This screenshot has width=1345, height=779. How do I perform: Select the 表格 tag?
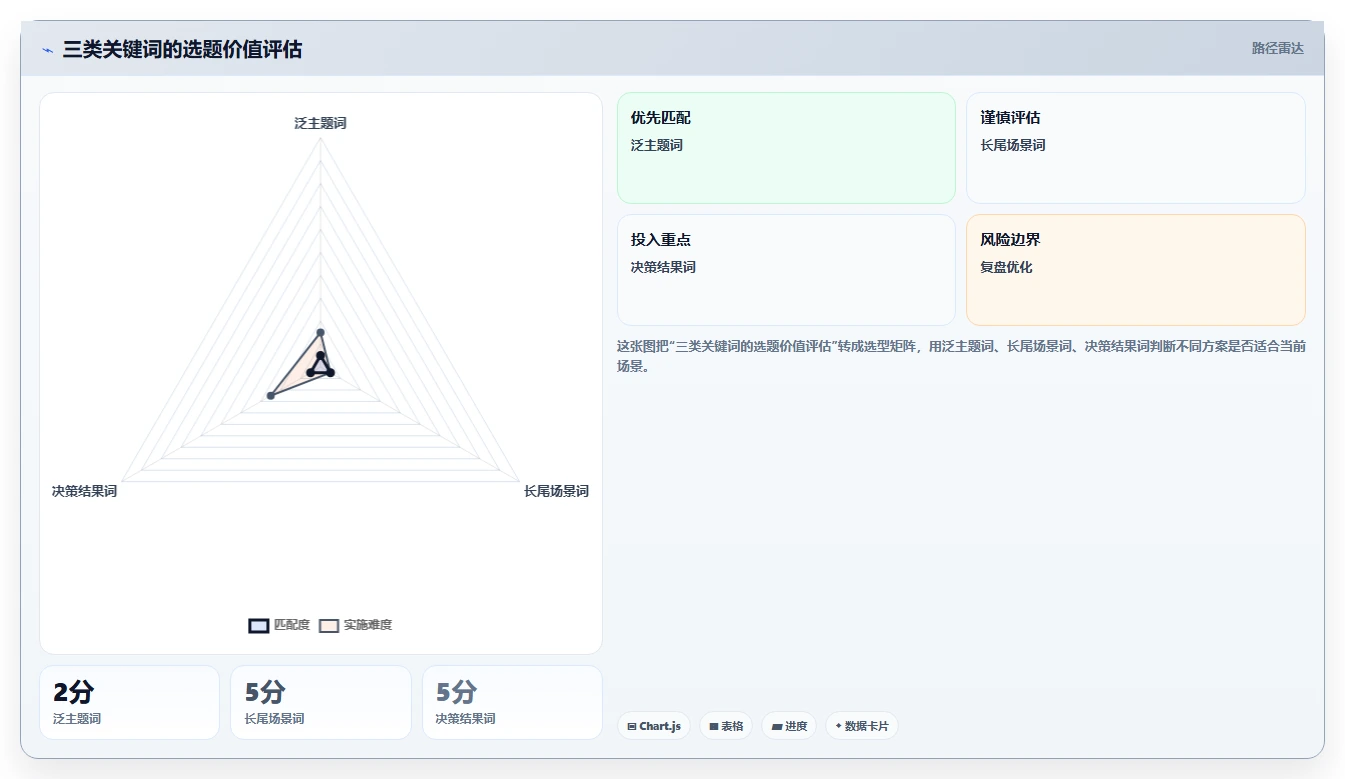pos(726,726)
